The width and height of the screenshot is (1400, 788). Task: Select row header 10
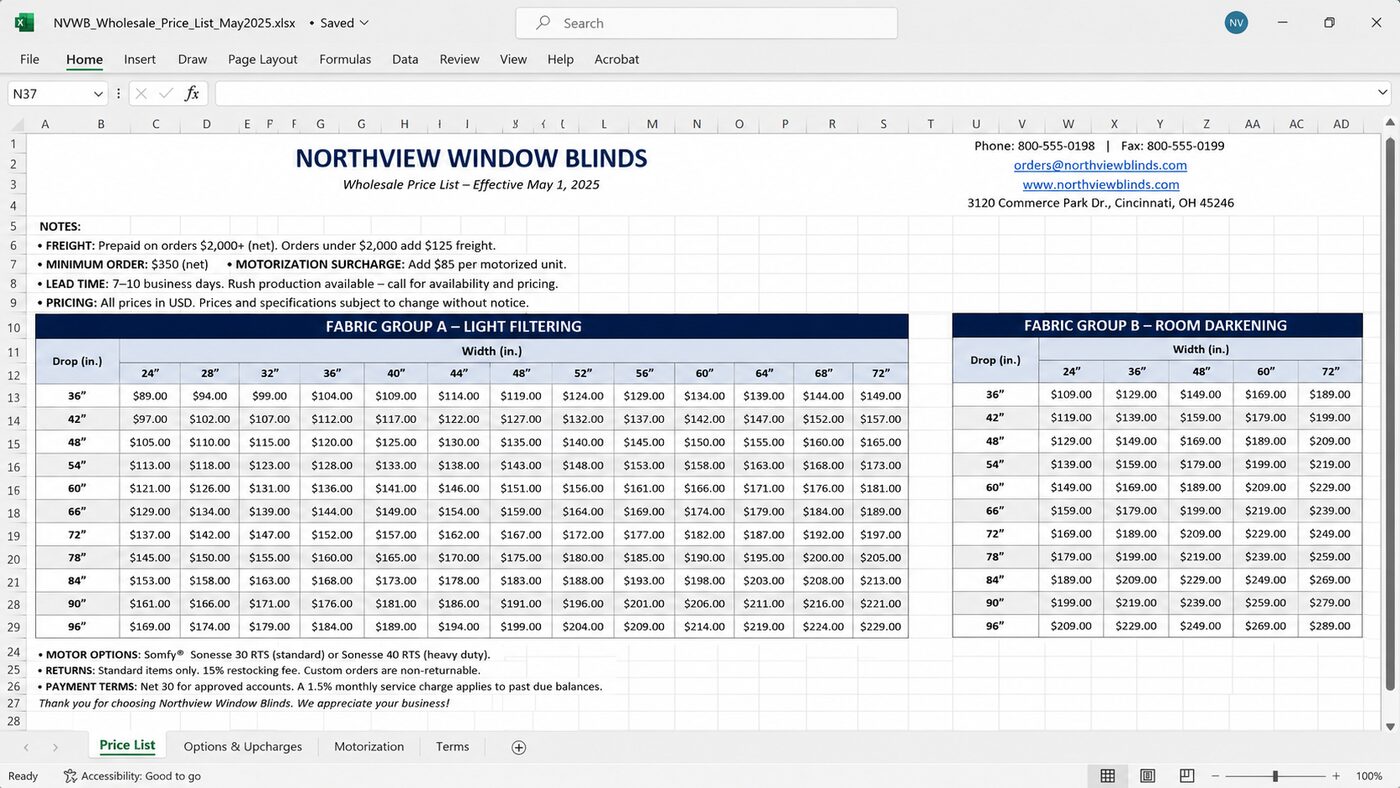tap(14, 328)
